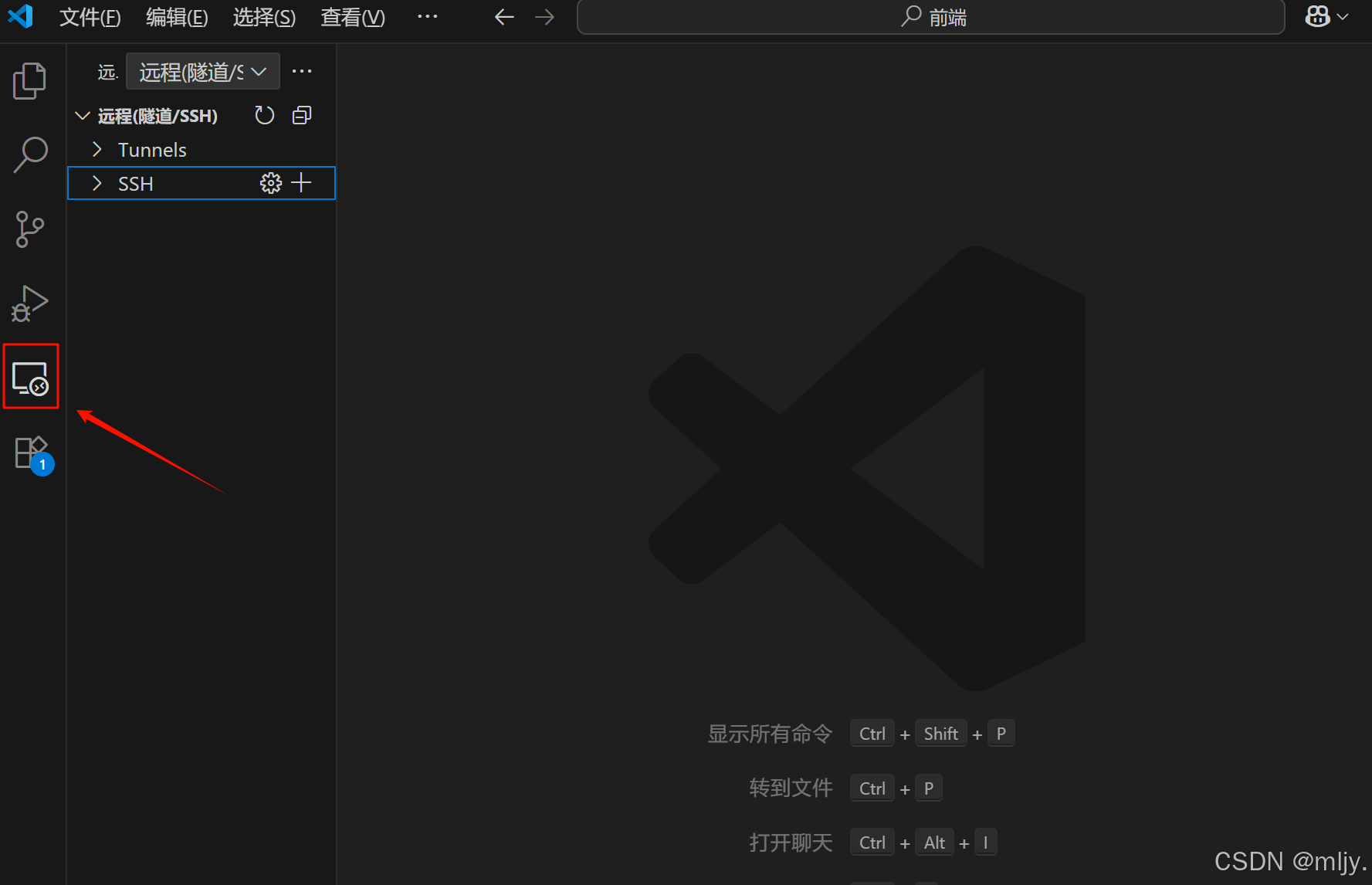1372x885 pixels.
Task: Open the Copilot icon in title bar
Action: (x=1317, y=16)
